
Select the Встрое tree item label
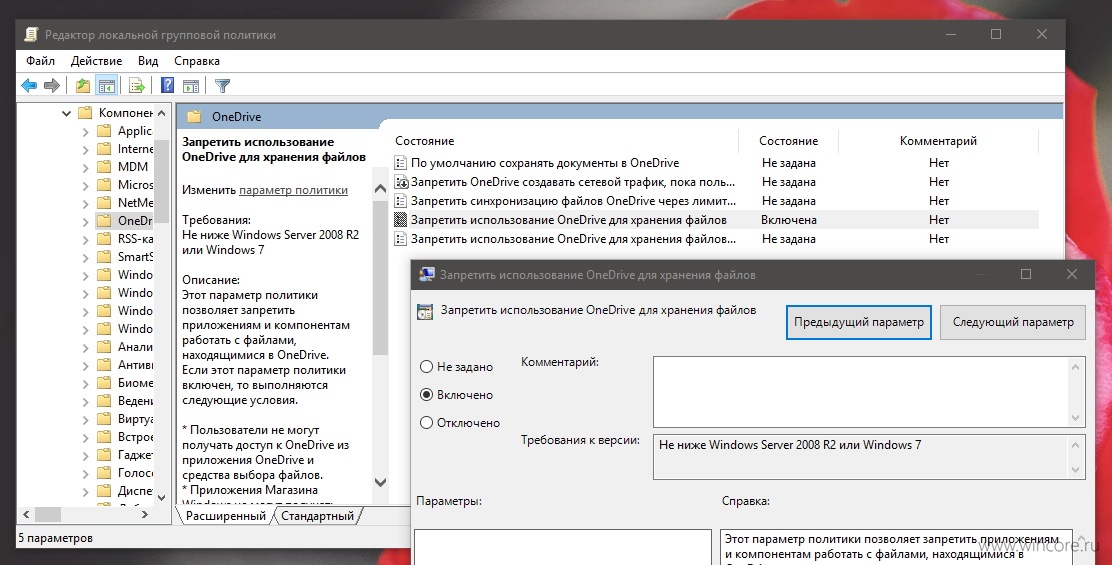(x=135, y=437)
